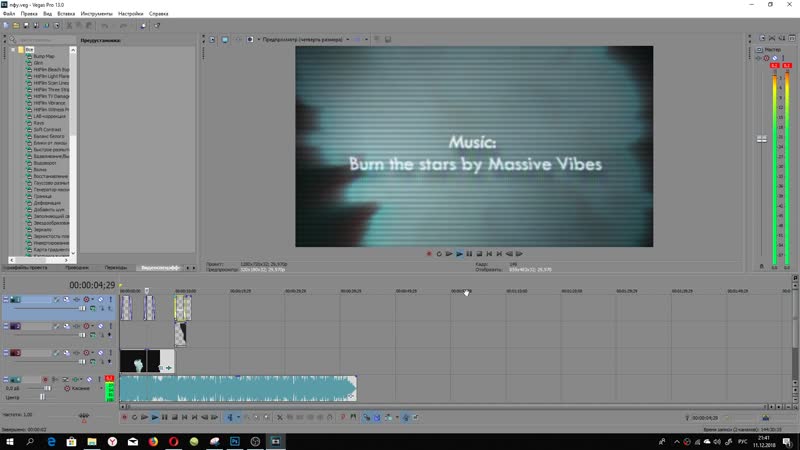Viewport: 800px width, 450px height.
Task: Insert a marker from the timeline toolbar
Action: click(x=343, y=417)
